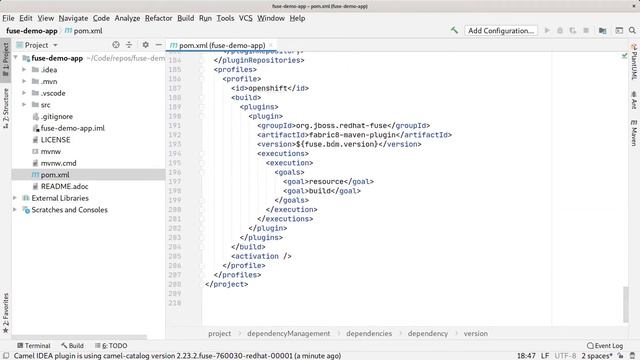Expand the .idea folder
640x360 pixels.
24,70
